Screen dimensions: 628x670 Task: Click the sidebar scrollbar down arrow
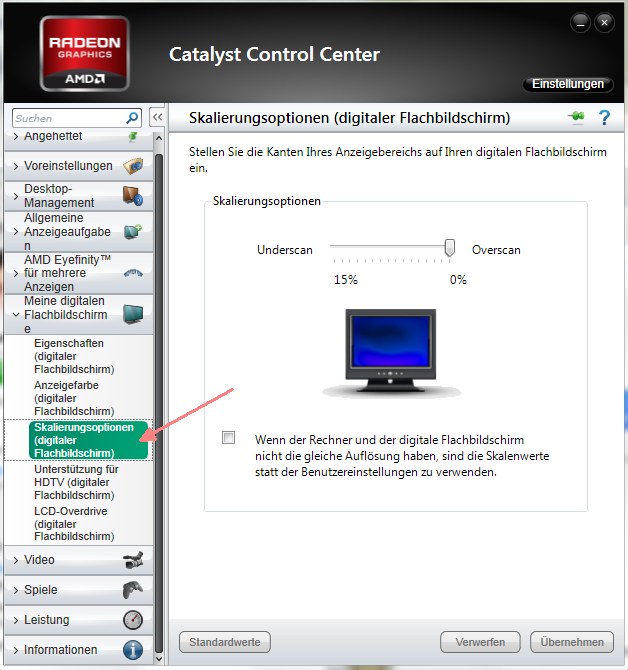click(x=158, y=658)
